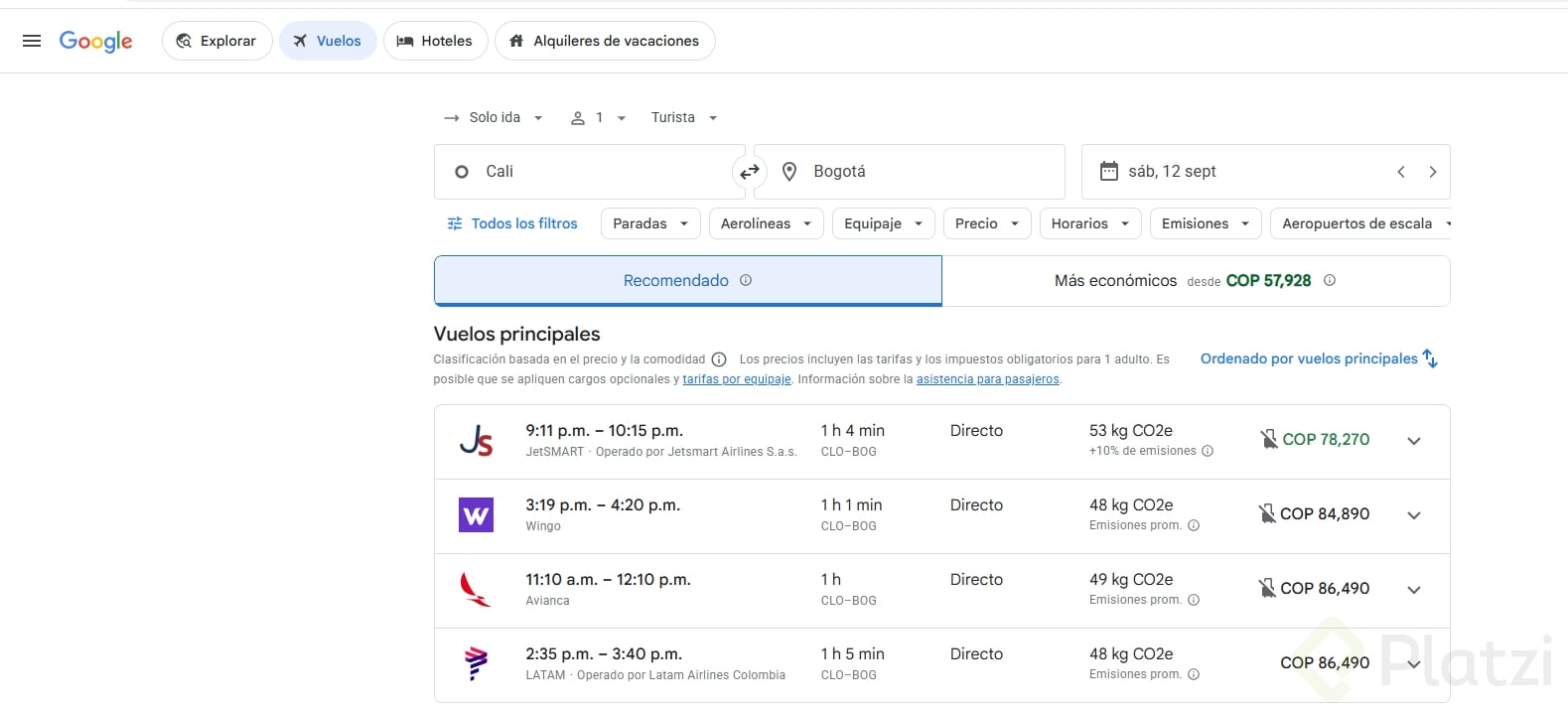Expand the JetSMART flight details
1568x711 pixels.
coord(1414,441)
